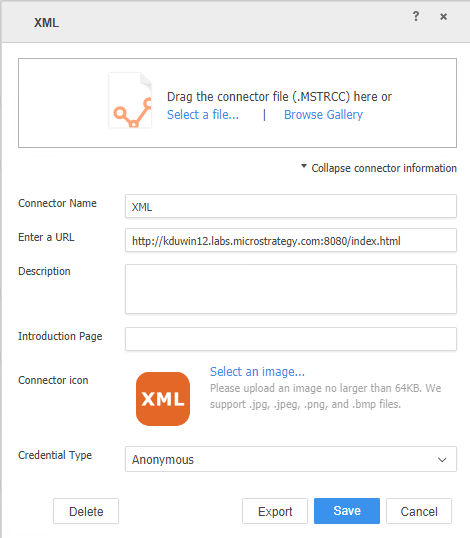Open the Browse Gallery link
This screenshot has height=538, width=470.
(323, 115)
